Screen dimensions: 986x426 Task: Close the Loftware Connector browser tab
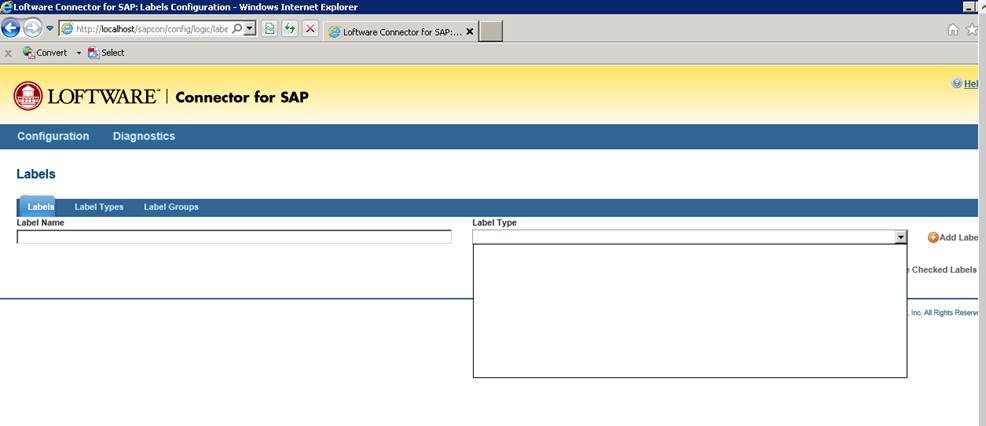point(470,31)
